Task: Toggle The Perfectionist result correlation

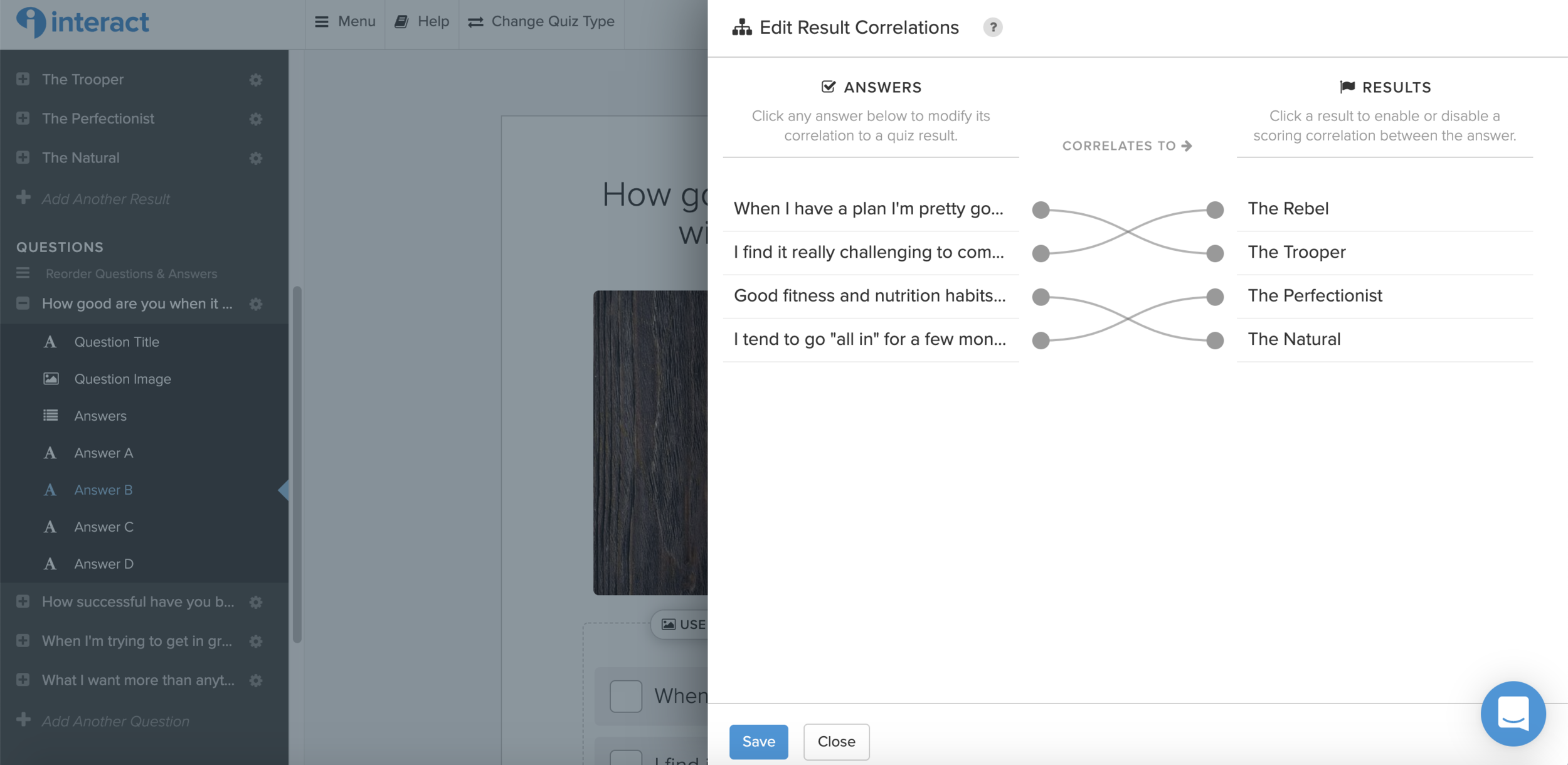Action: (1315, 295)
